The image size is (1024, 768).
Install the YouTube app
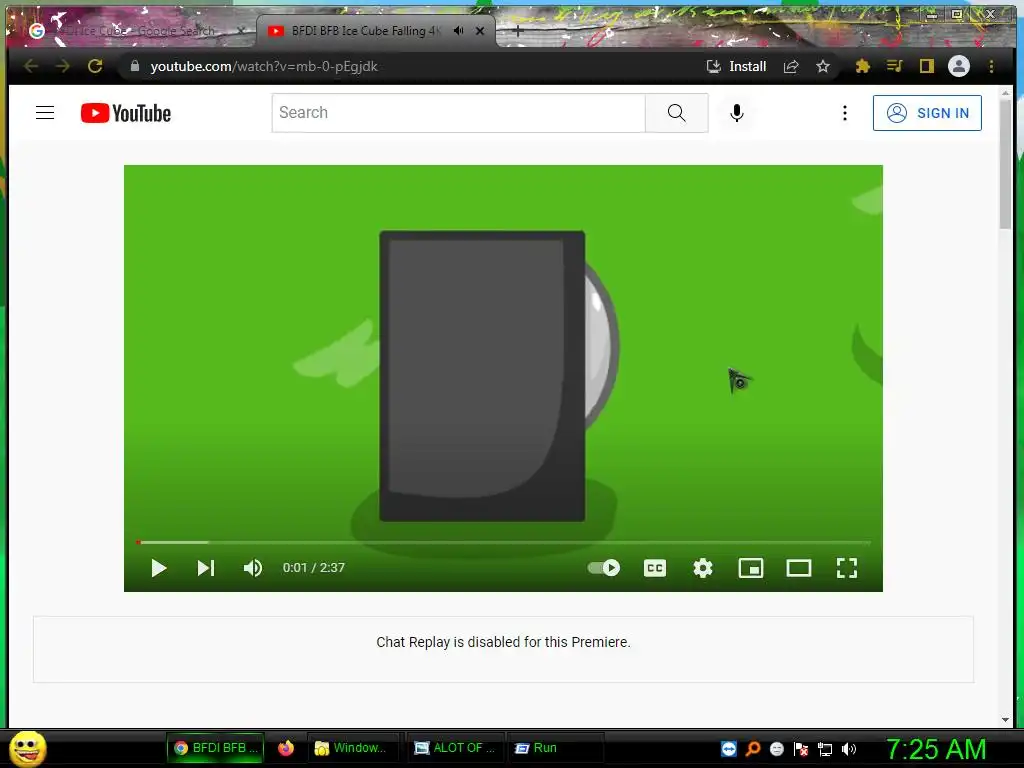pos(736,66)
